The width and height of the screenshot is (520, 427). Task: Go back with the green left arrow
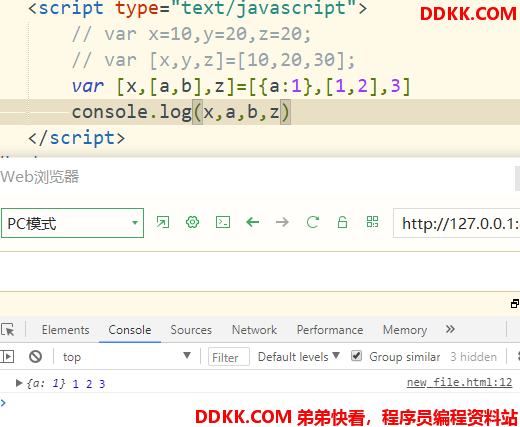253,222
